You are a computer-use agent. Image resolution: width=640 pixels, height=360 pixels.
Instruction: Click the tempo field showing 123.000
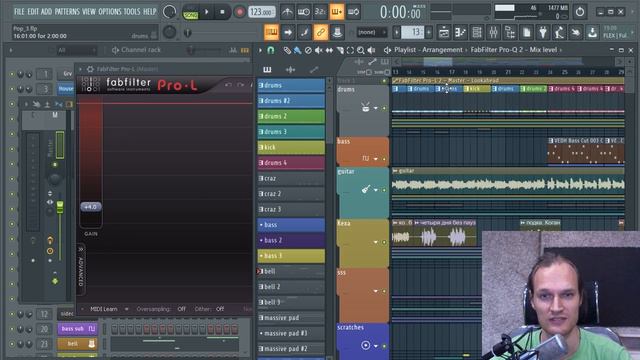(x=261, y=12)
